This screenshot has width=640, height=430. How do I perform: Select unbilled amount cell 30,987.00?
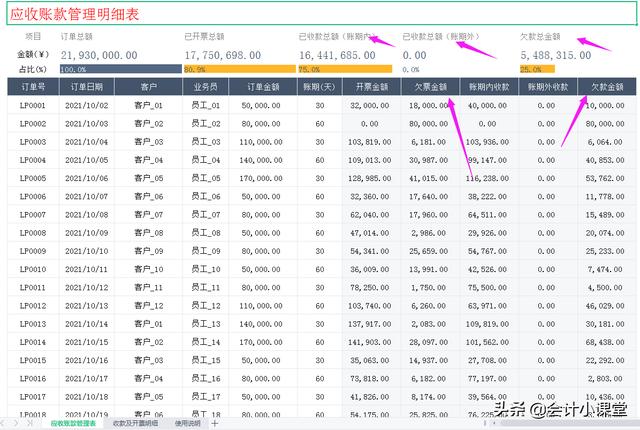point(429,160)
